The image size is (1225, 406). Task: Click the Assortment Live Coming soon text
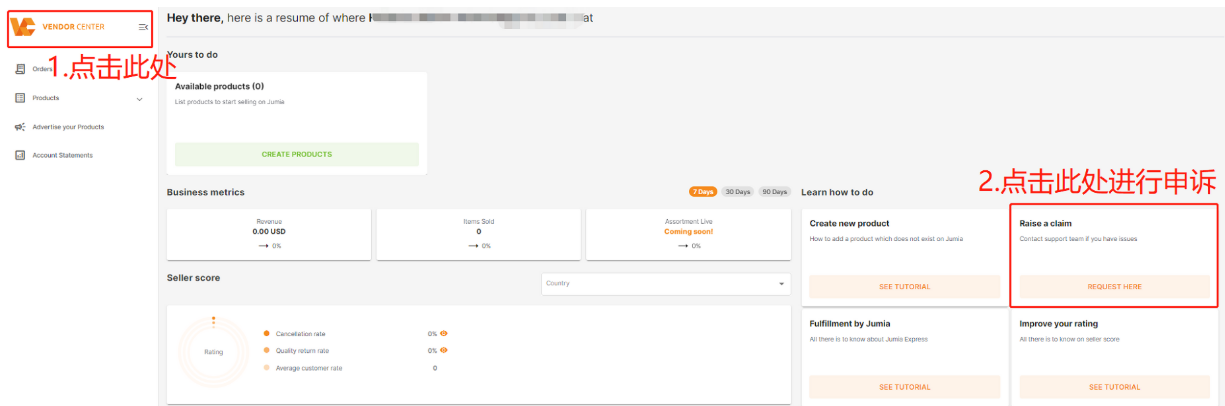[689, 231]
